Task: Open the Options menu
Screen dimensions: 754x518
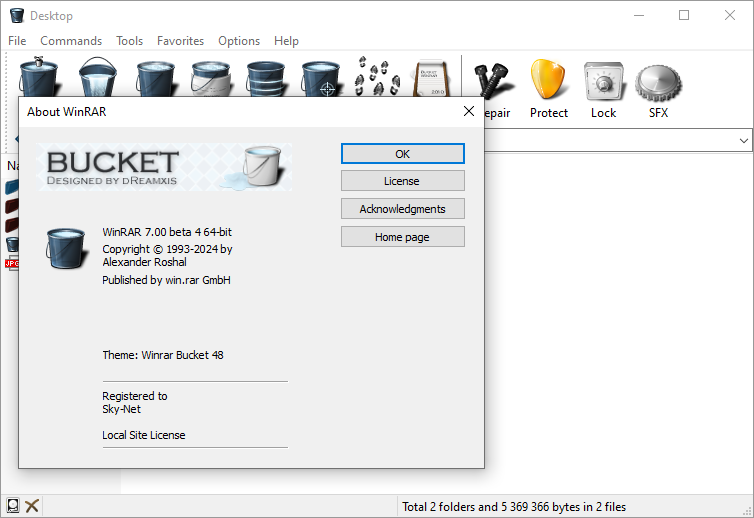Action: point(239,41)
